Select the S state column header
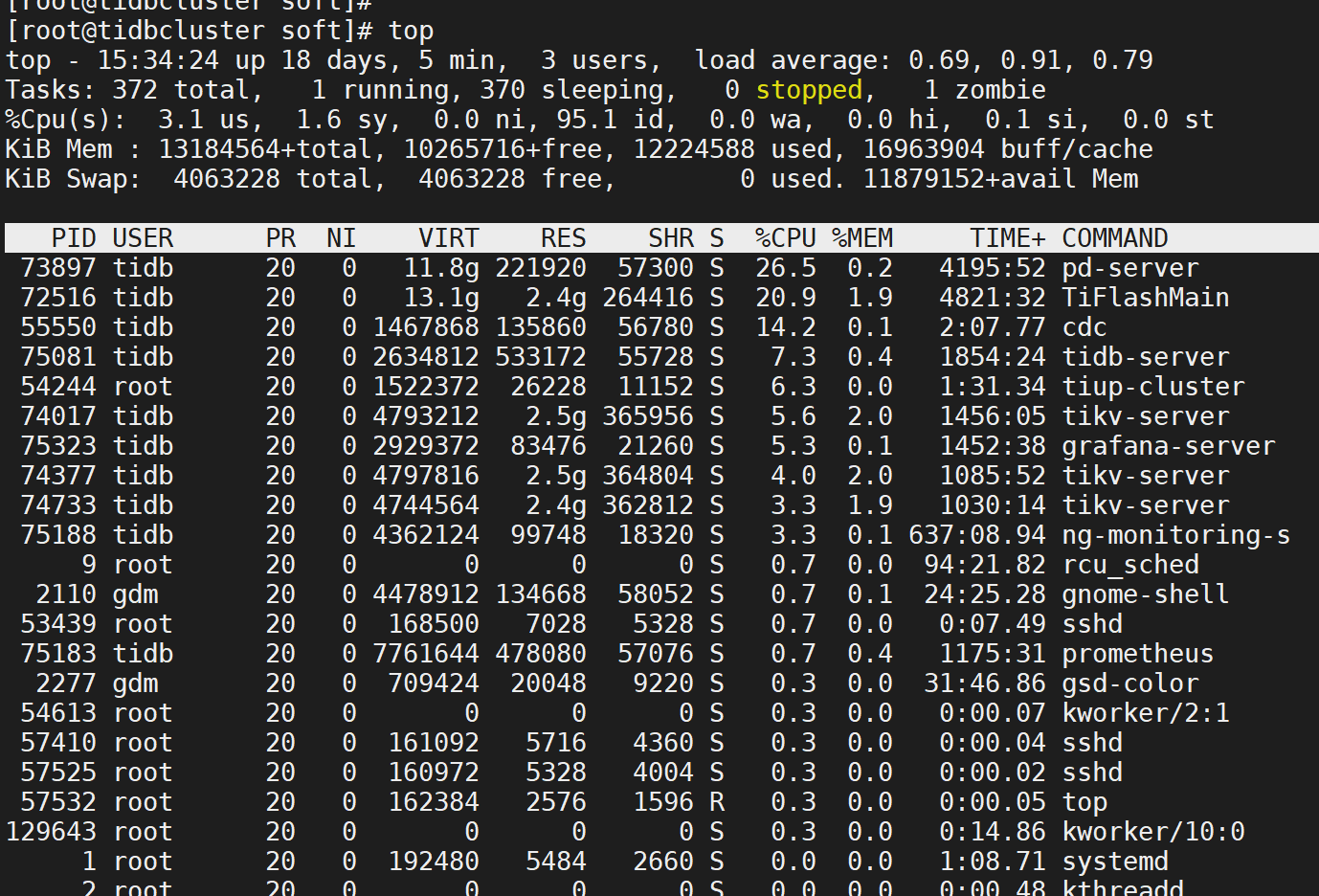Screen dimensions: 1319x896 pos(717,238)
